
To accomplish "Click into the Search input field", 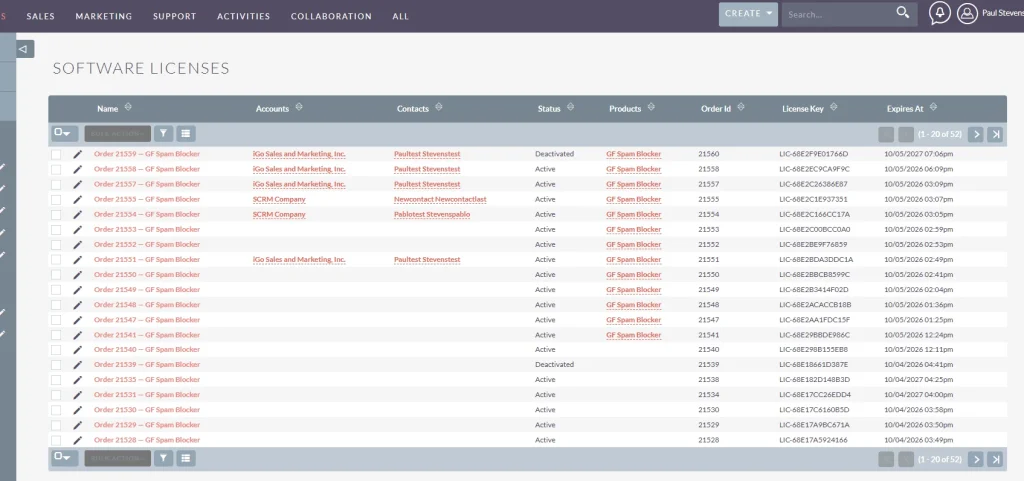I will click(x=836, y=14).
